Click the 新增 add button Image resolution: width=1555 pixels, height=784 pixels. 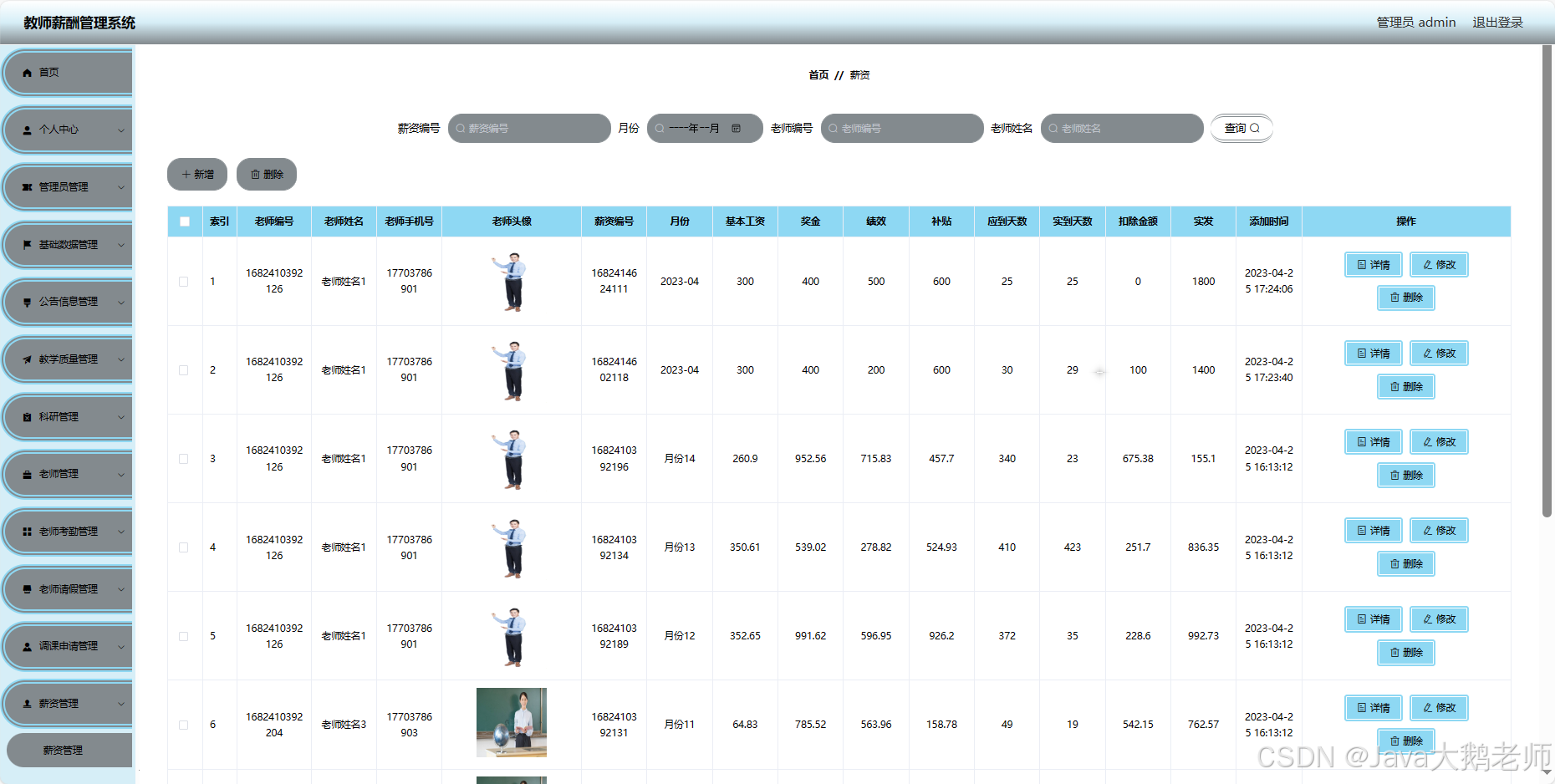coord(197,175)
